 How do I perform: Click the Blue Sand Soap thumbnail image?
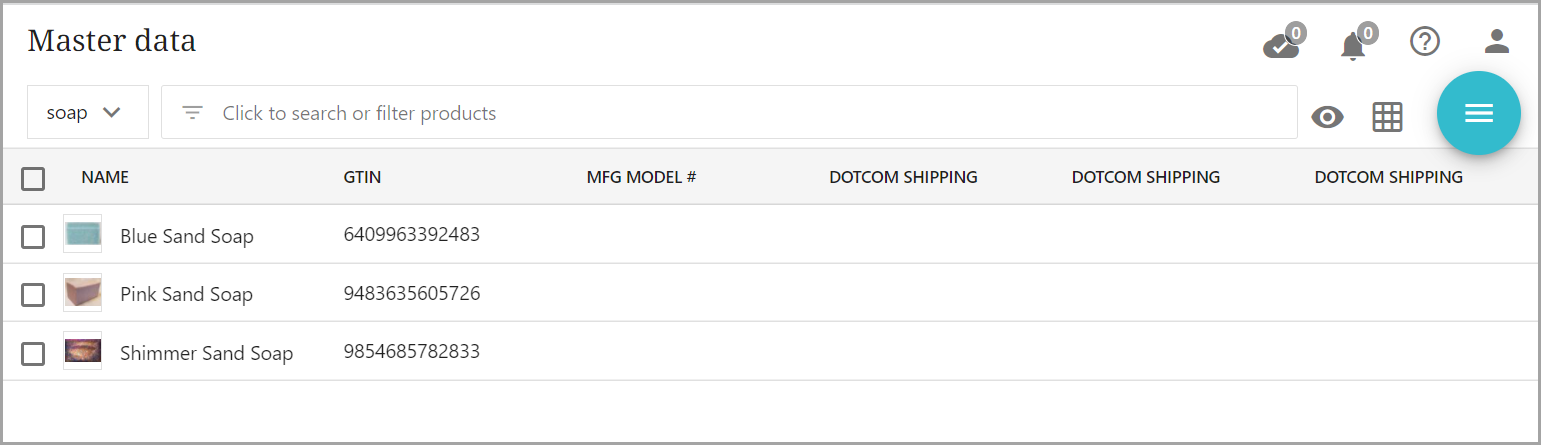82,235
